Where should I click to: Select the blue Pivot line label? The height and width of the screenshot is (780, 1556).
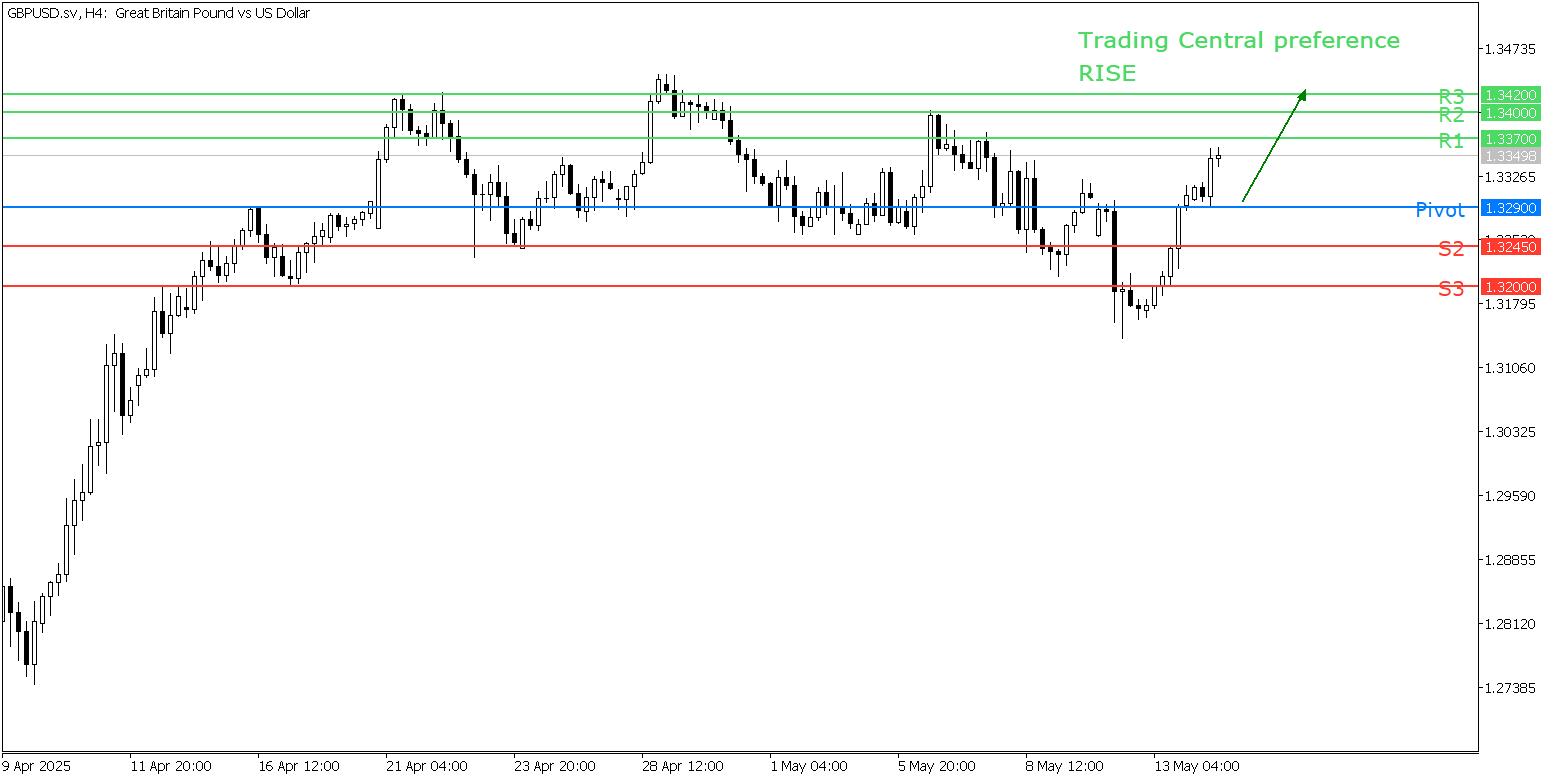(1439, 209)
